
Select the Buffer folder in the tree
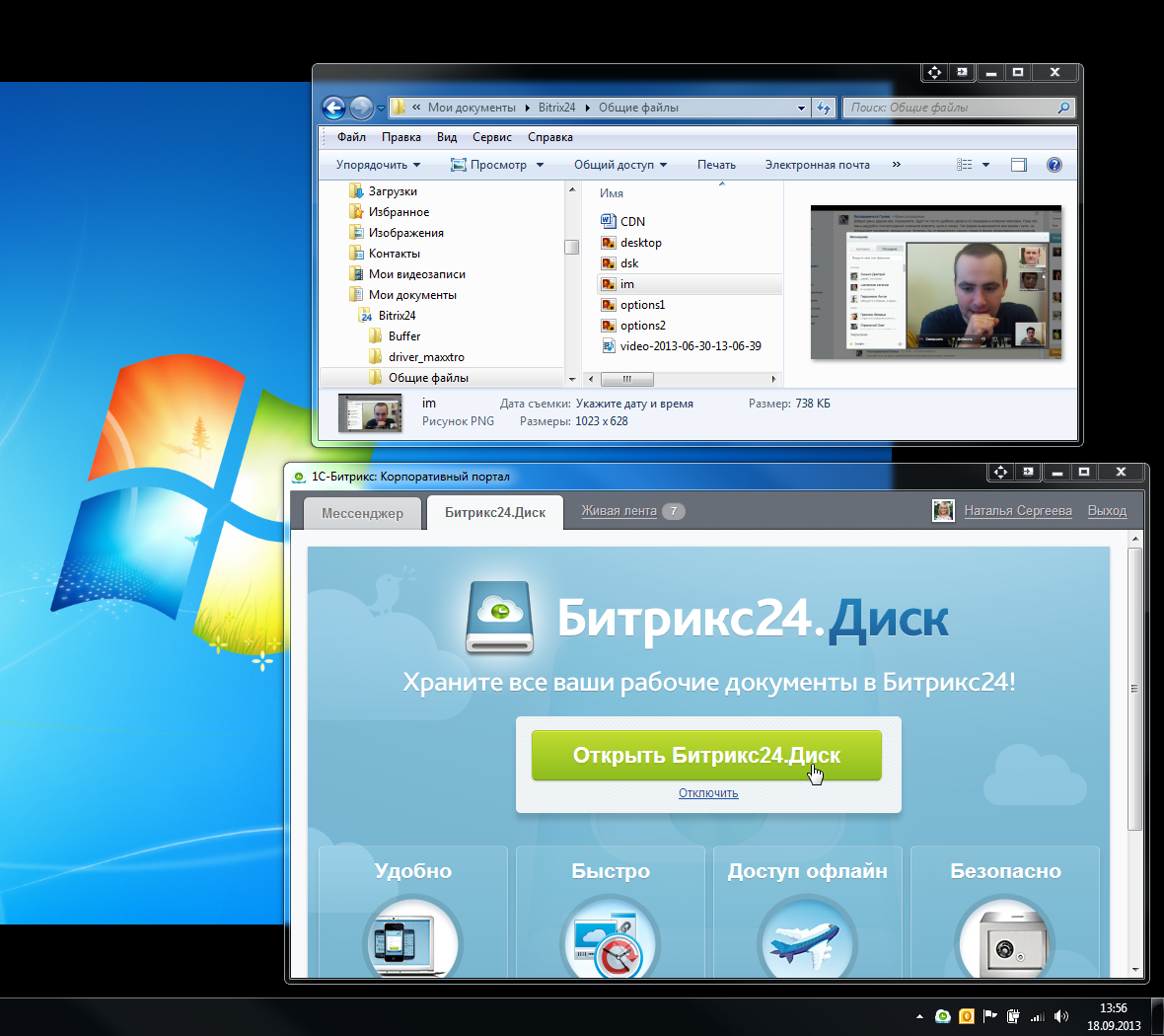(x=395, y=336)
